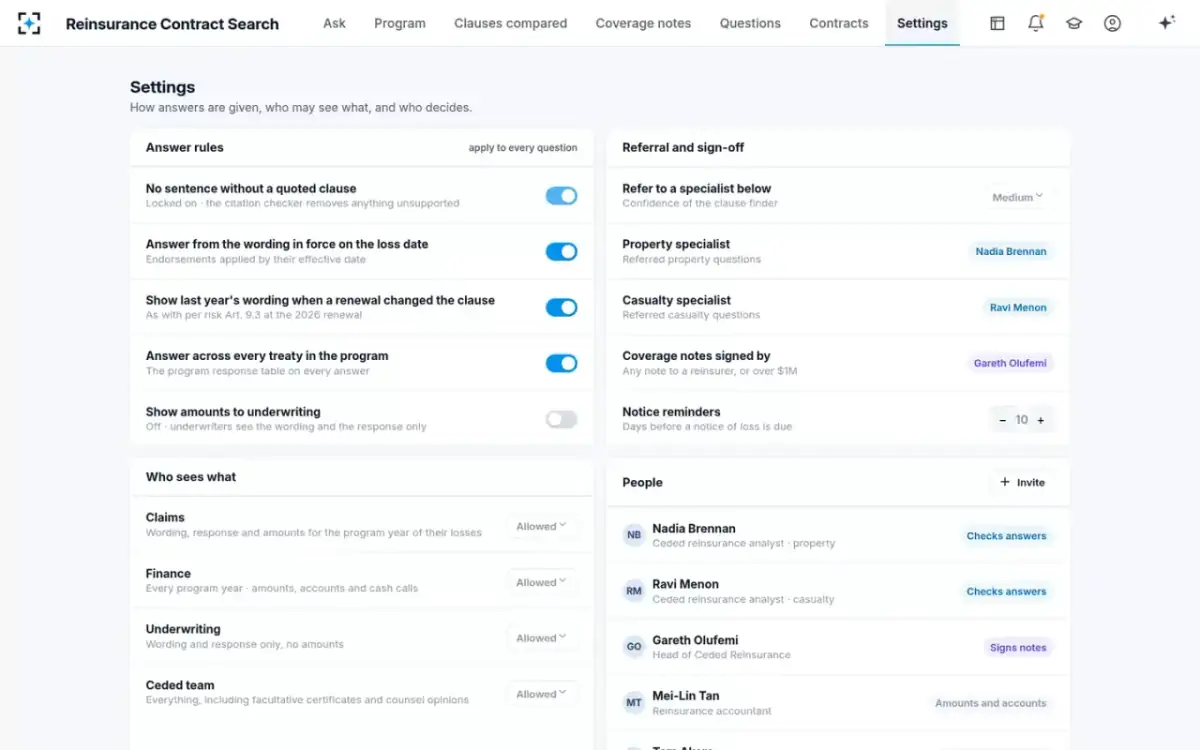Select the Settings tab
Screen dimensions: 1200x750
pyautogui.click(x=922, y=23)
